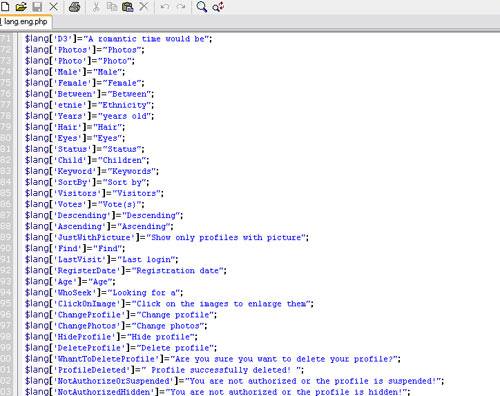Place cursor on the $lang['Between'] line

(89, 94)
